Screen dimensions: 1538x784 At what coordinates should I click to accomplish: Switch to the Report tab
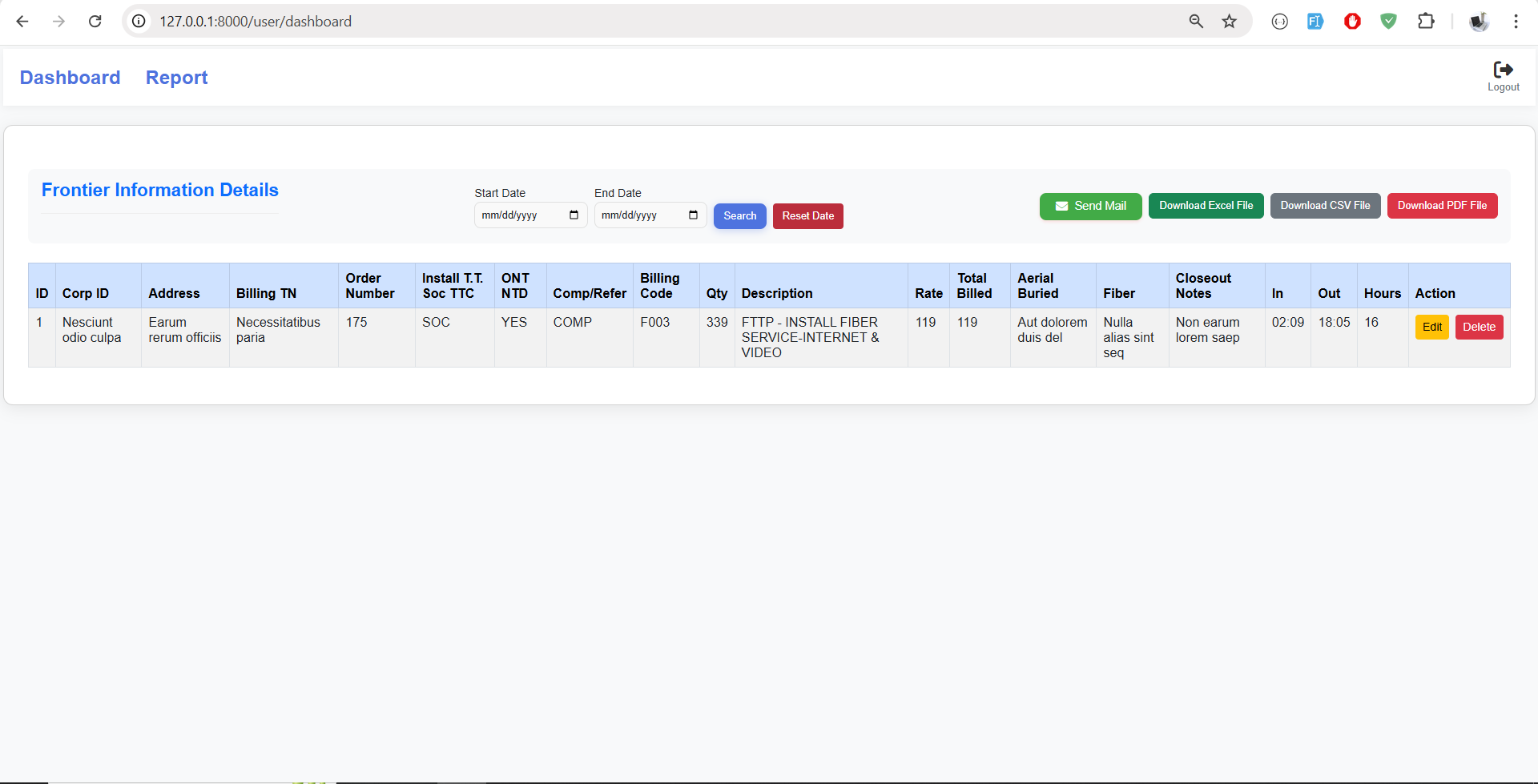coord(176,78)
